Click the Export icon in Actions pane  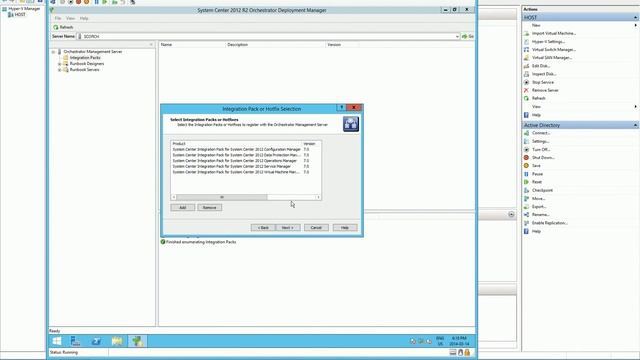[526, 207]
